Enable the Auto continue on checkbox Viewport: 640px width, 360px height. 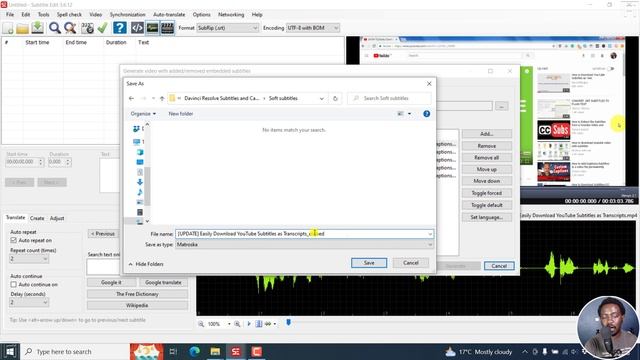[x=13, y=284]
